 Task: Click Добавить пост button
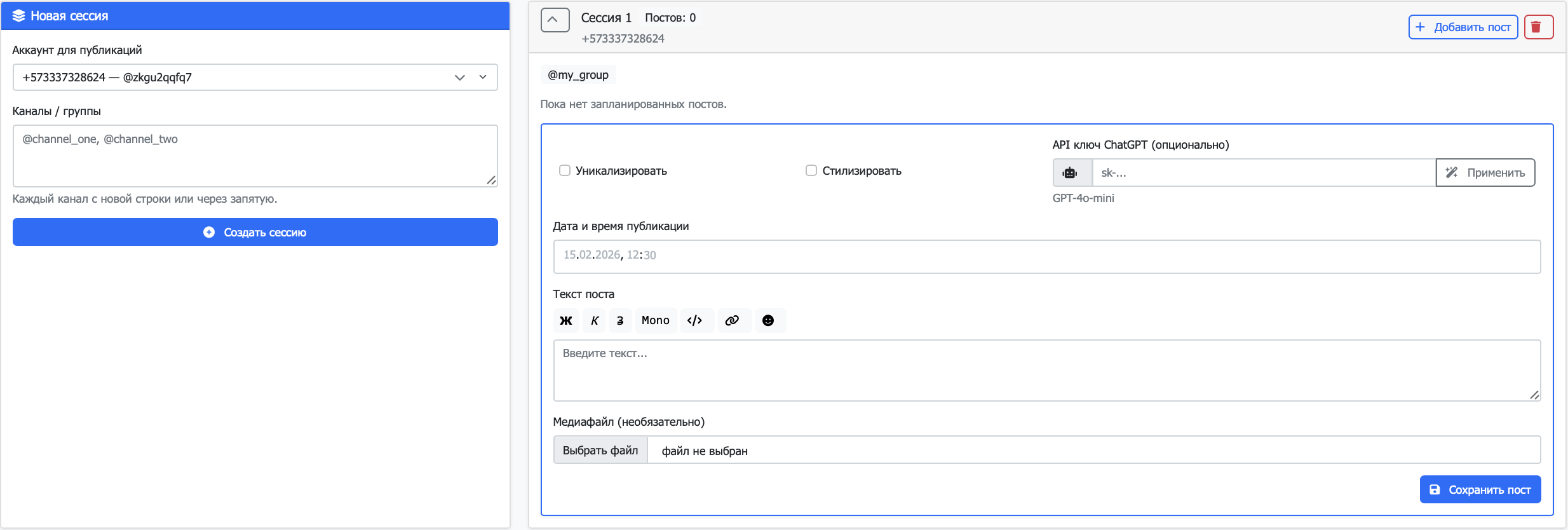1463,27
